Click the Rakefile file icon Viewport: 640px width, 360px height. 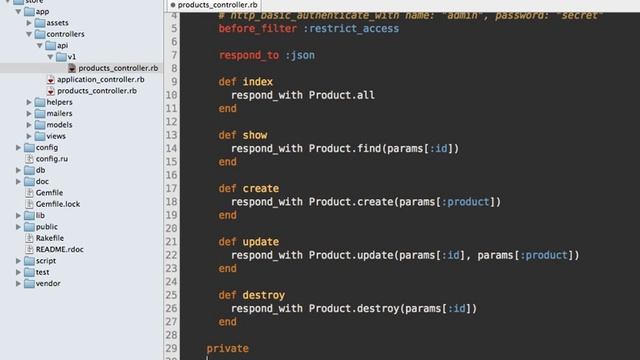(x=29, y=238)
